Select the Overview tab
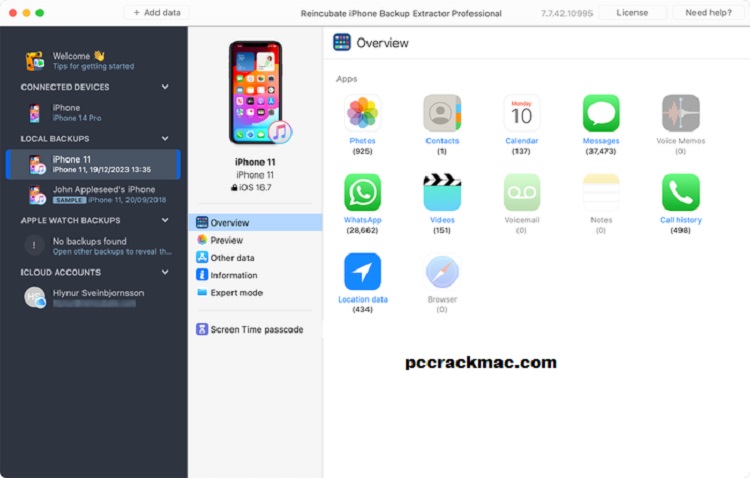The image size is (750, 478). pyautogui.click(x=255, y=222)
